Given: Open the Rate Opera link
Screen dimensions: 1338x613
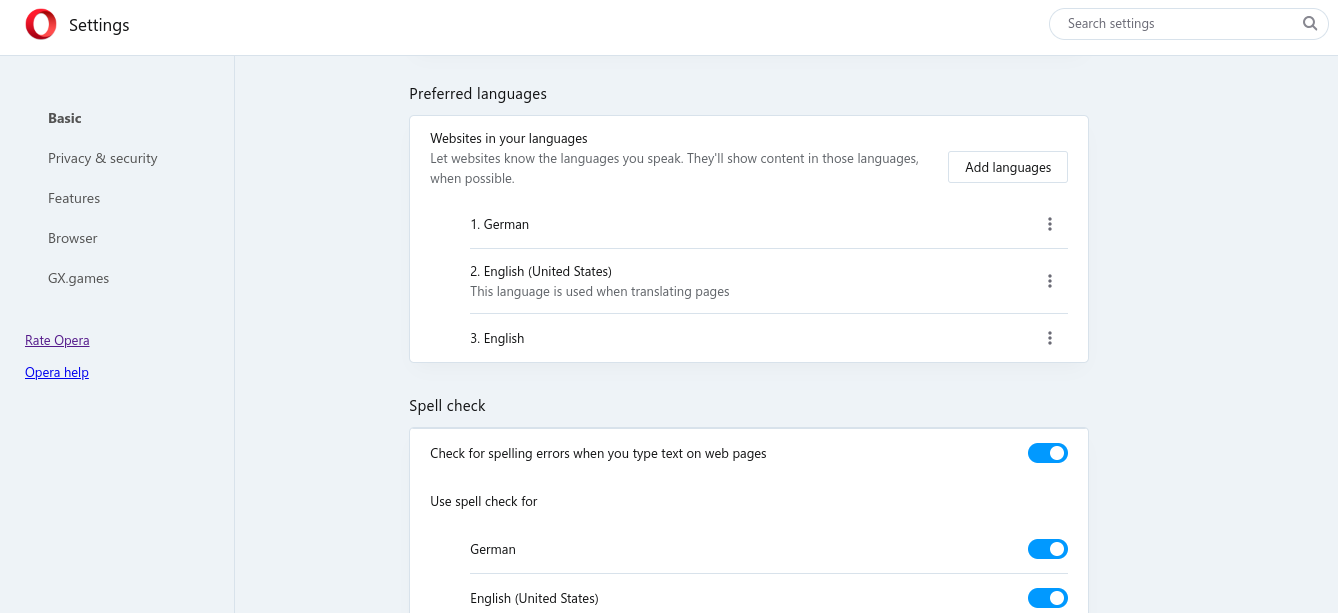Looking at the screenshot, I should tap(57, 340).
